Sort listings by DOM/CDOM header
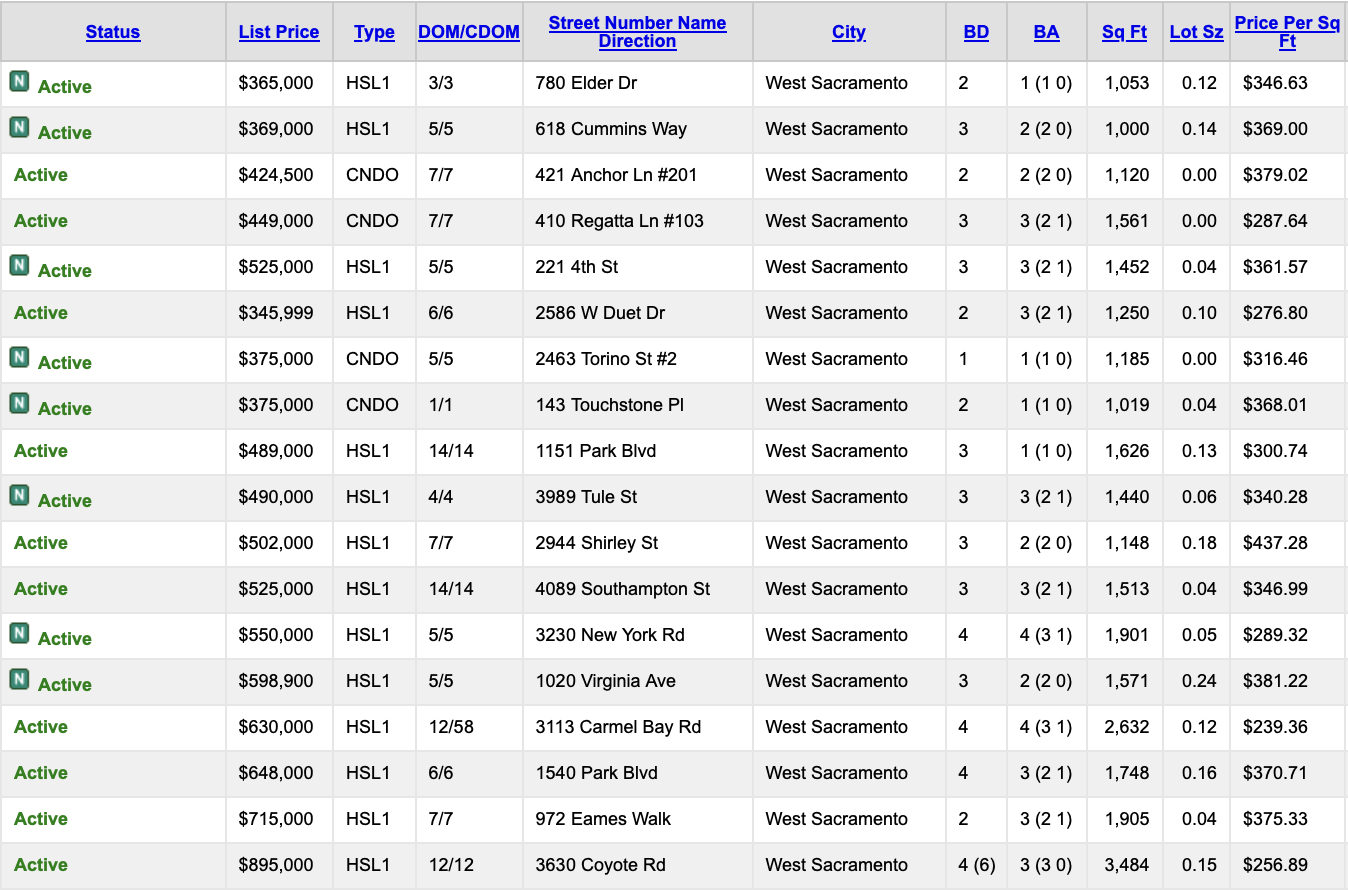 point(469,32)
